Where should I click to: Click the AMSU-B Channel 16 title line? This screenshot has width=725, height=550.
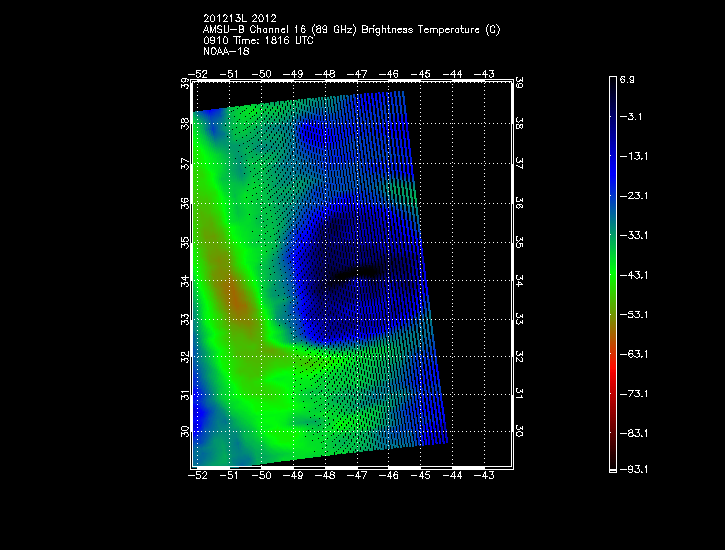[x=351, y=29]
